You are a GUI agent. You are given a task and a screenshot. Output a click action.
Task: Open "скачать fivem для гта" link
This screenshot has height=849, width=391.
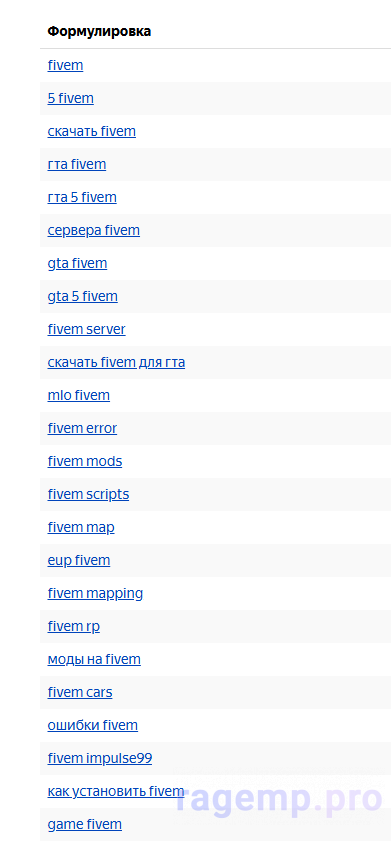coord(116,363)
